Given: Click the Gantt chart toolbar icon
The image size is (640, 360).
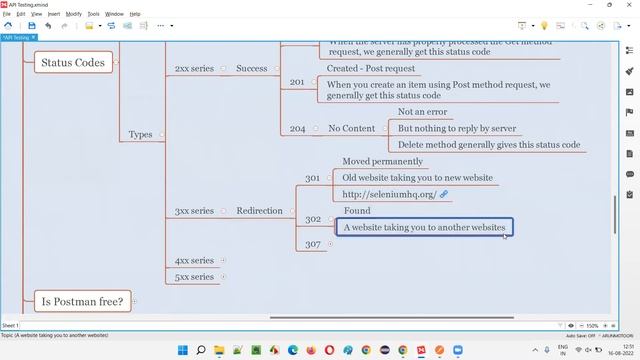Looking at the screenshot, I should coord(560,26).
